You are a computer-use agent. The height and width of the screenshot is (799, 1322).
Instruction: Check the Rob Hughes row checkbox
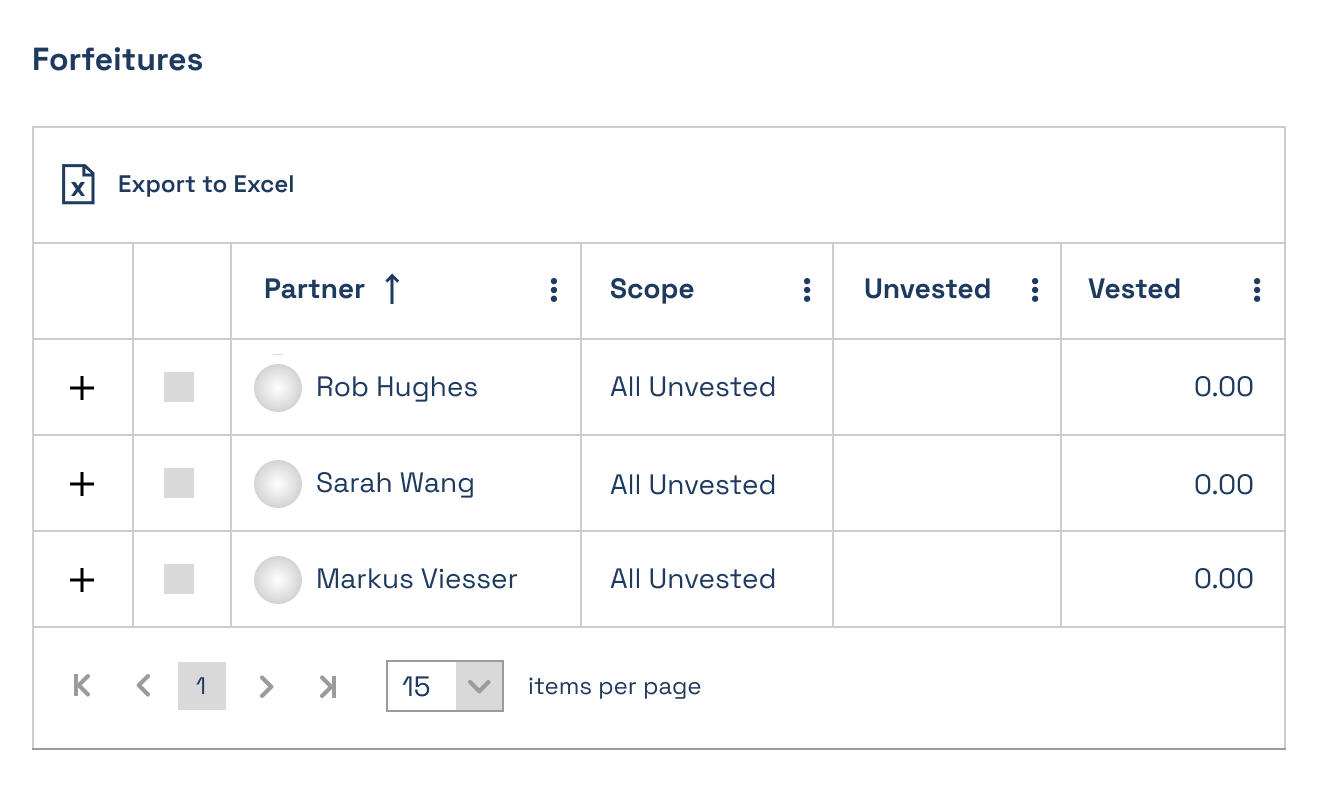(179, 387)
